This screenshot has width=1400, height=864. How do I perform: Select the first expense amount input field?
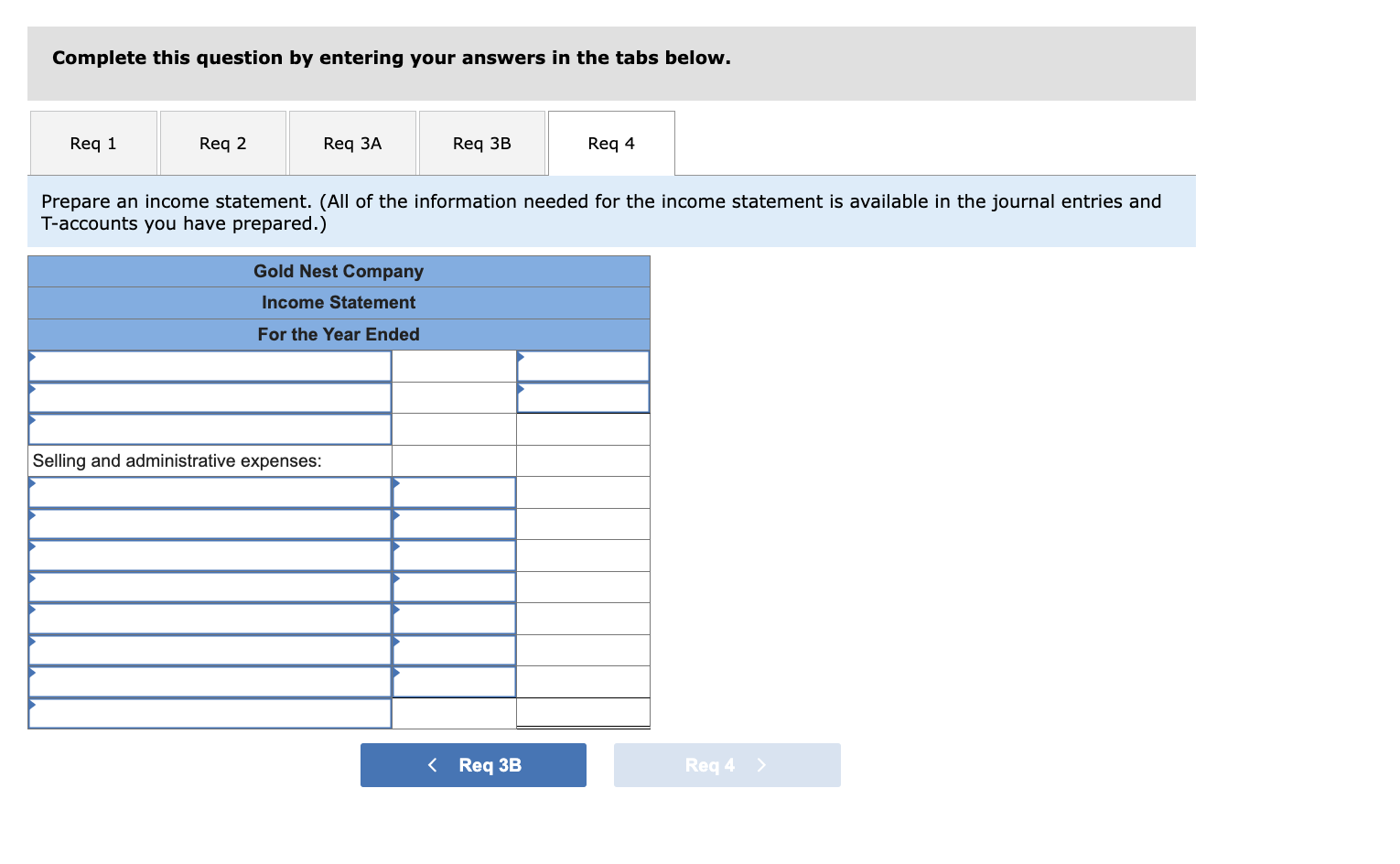[x=453, y=491]
